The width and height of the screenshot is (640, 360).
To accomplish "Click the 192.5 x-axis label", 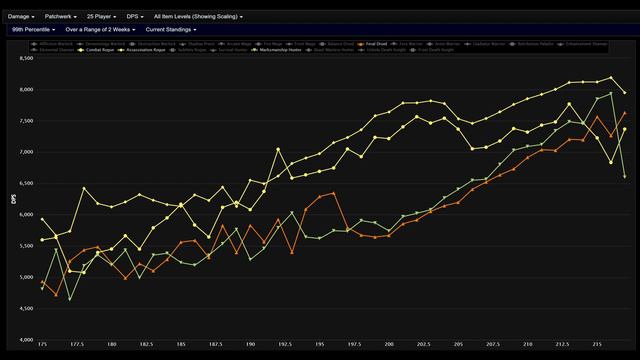I will click(x=285, y=344).
